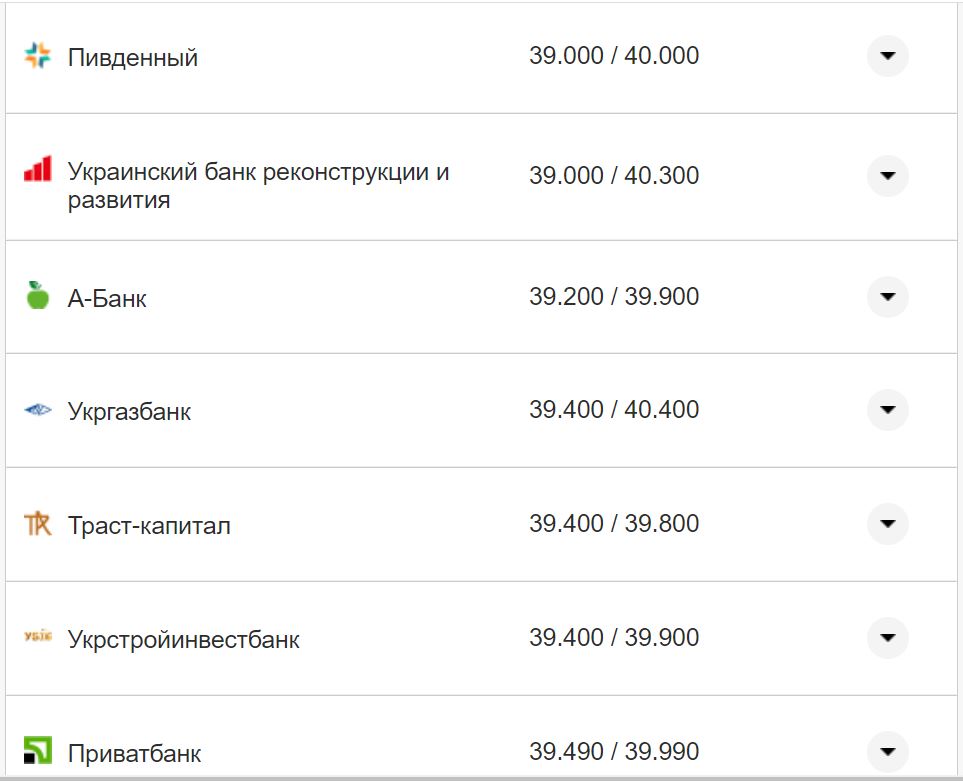Expand rate details for Украинский банк реконструкции
The height and width of the screenshot is (781, 963).
coord(887,176)
